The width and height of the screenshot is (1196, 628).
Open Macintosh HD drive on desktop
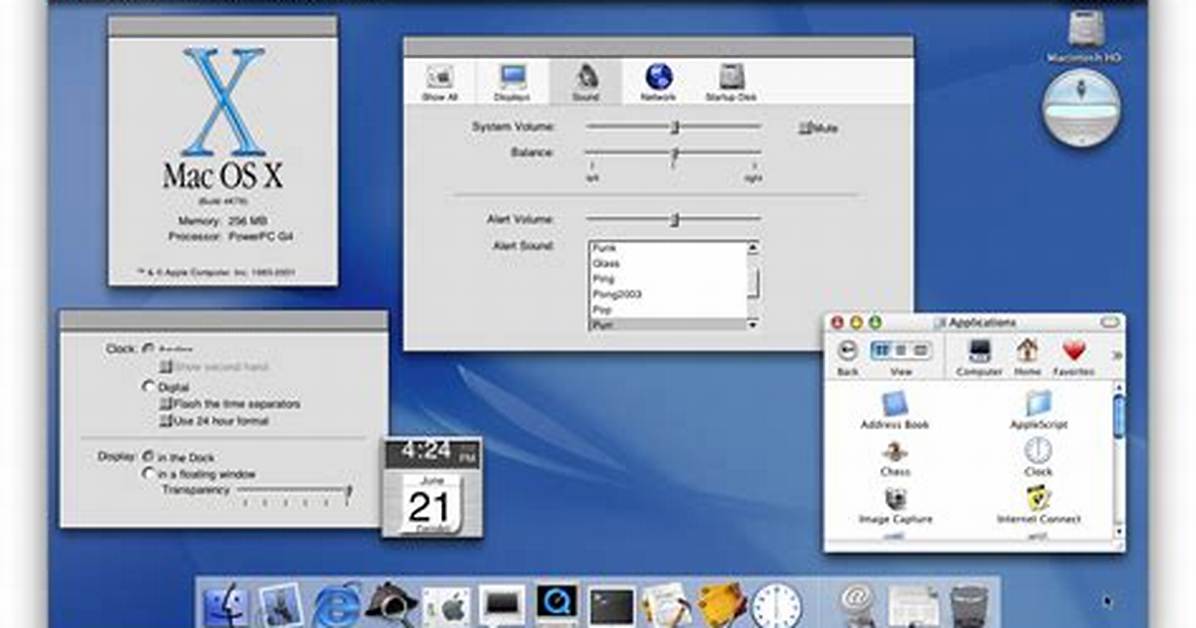tap(1085, 37)
